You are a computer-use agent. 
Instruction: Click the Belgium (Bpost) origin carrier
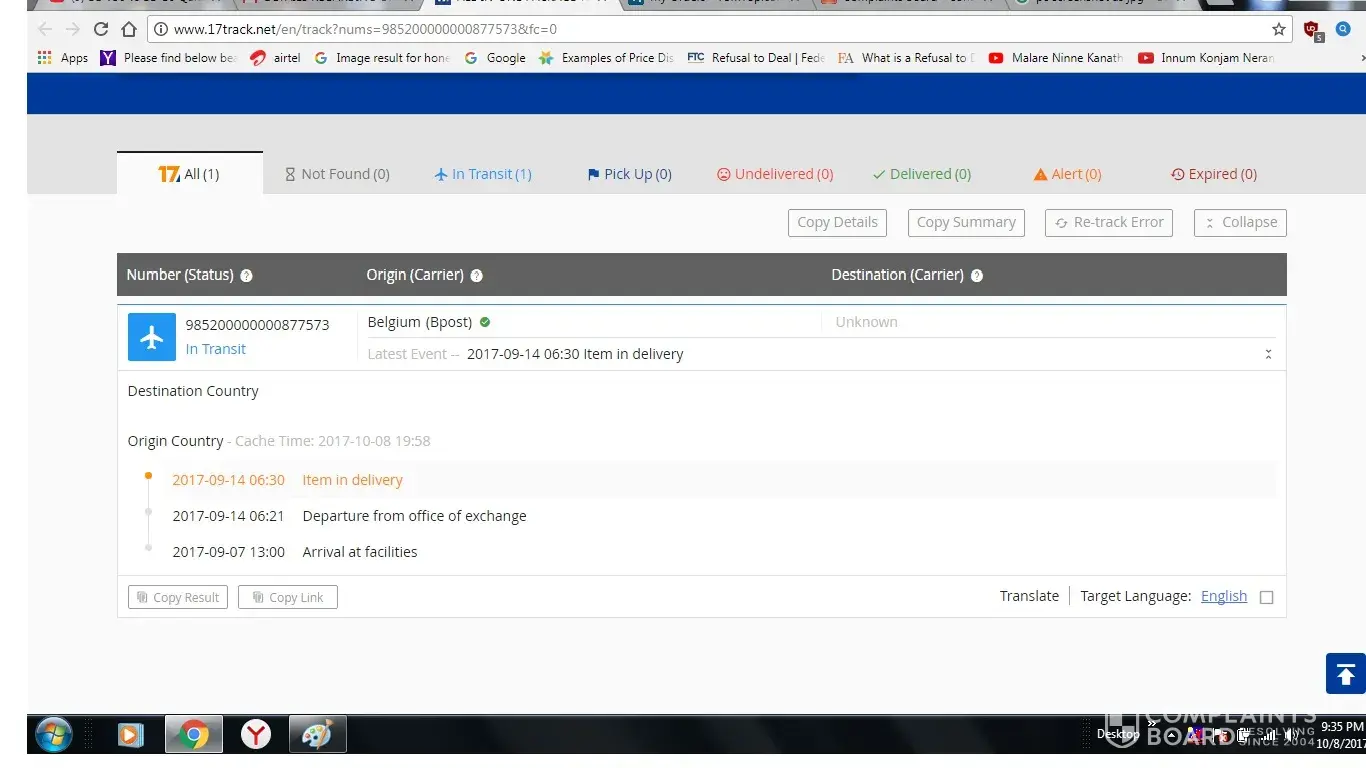click(x=420, y=322)
